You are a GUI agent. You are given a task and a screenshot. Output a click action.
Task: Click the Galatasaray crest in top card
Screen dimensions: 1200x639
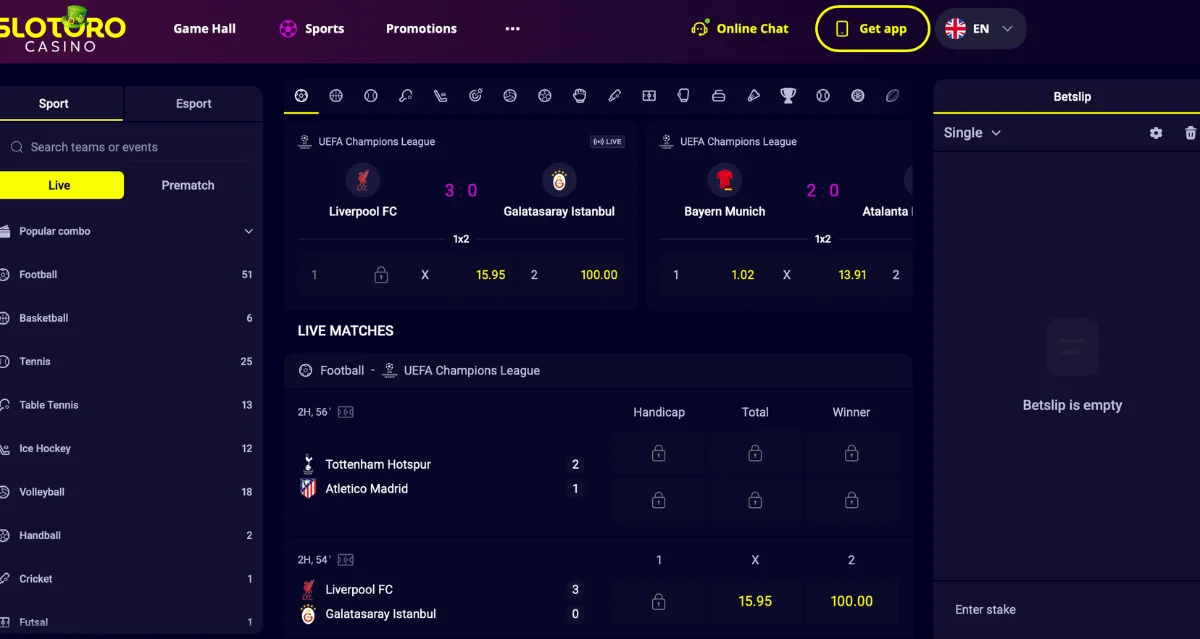pos(559,181)
